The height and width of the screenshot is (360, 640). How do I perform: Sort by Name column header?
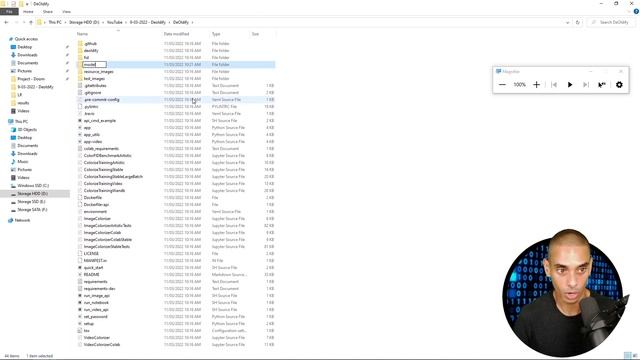coord(82,34)
